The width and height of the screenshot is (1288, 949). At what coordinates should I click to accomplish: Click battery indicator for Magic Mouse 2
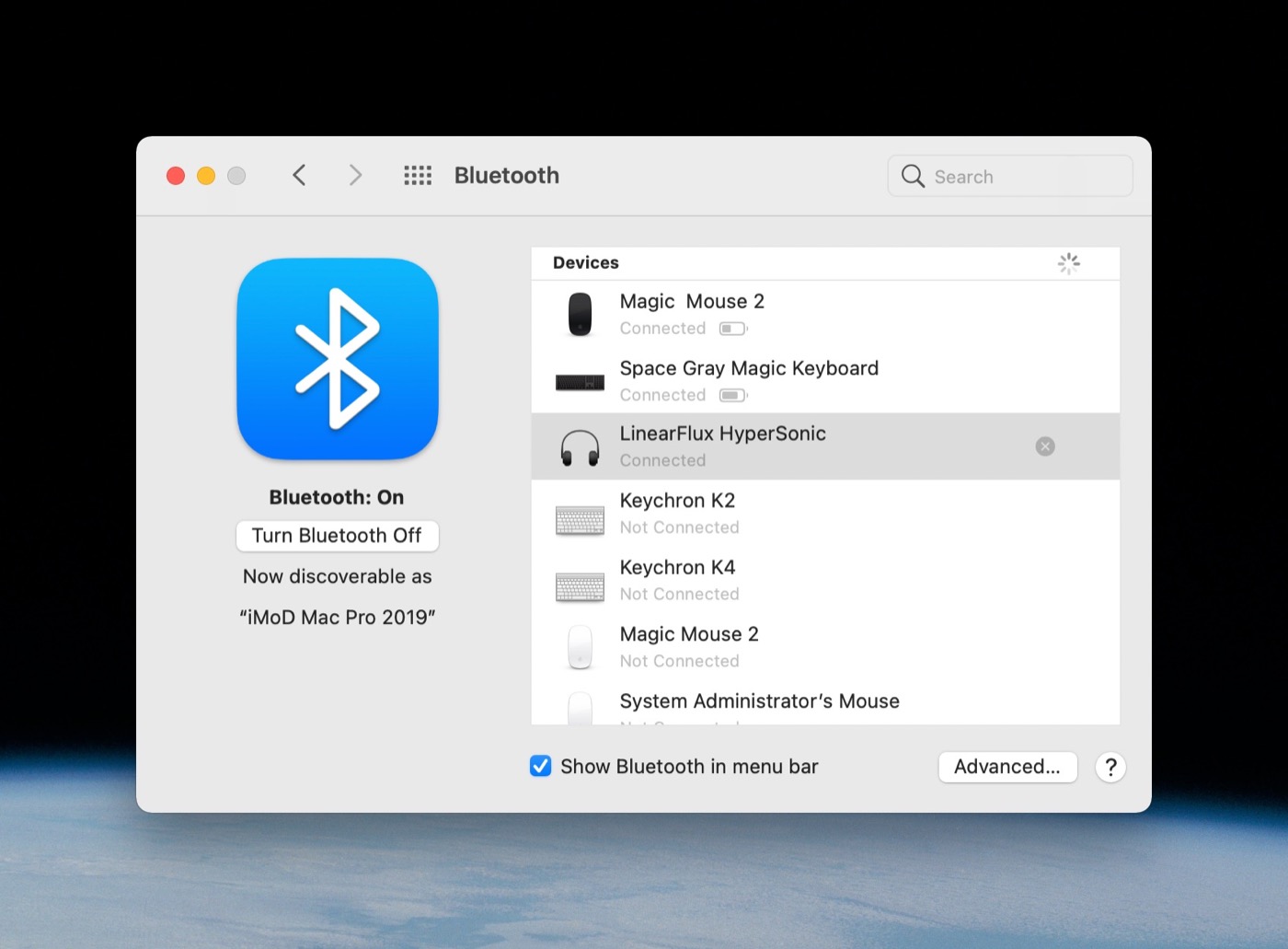coord(733,329)
